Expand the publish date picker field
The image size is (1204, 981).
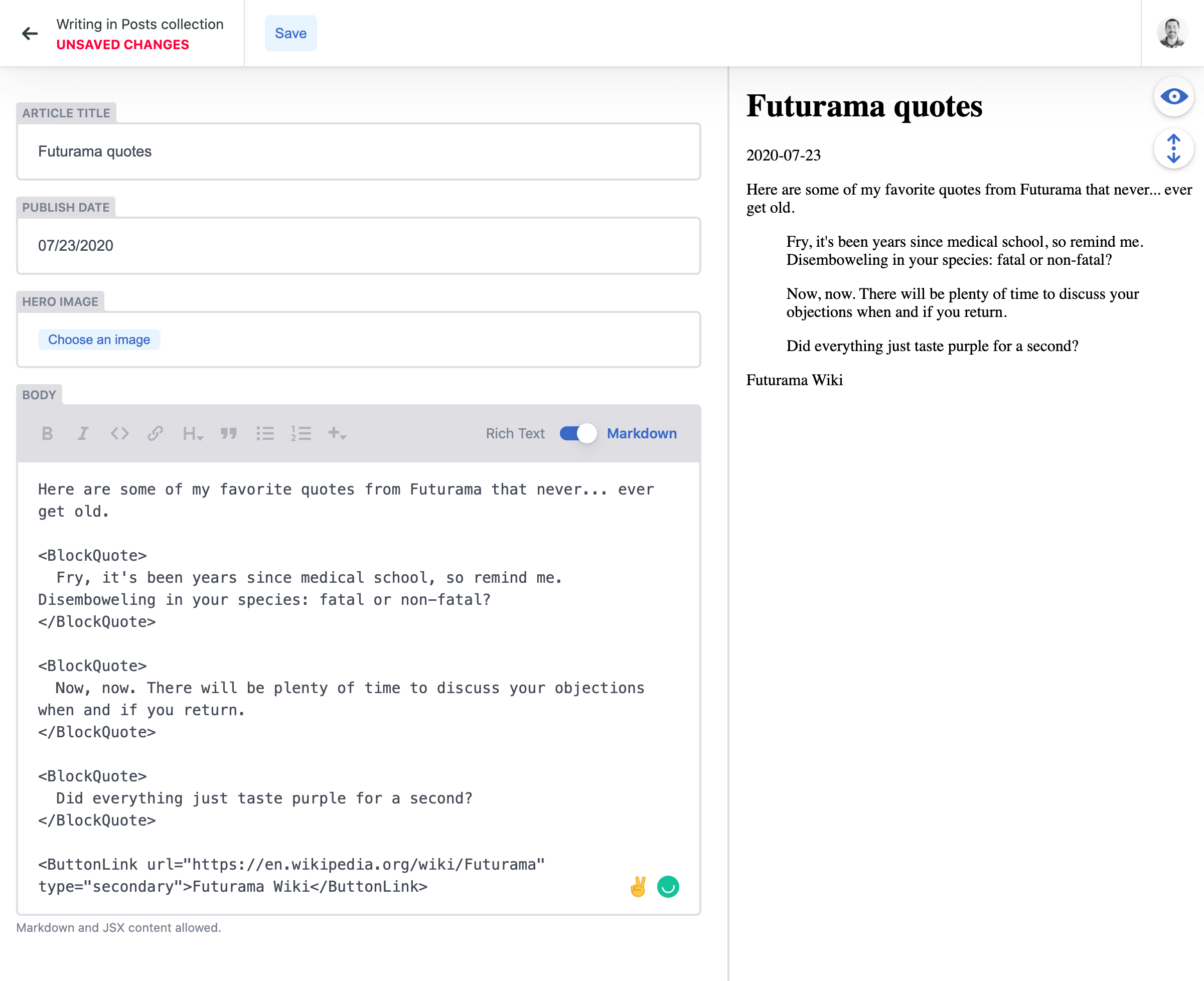click(358, 246)
